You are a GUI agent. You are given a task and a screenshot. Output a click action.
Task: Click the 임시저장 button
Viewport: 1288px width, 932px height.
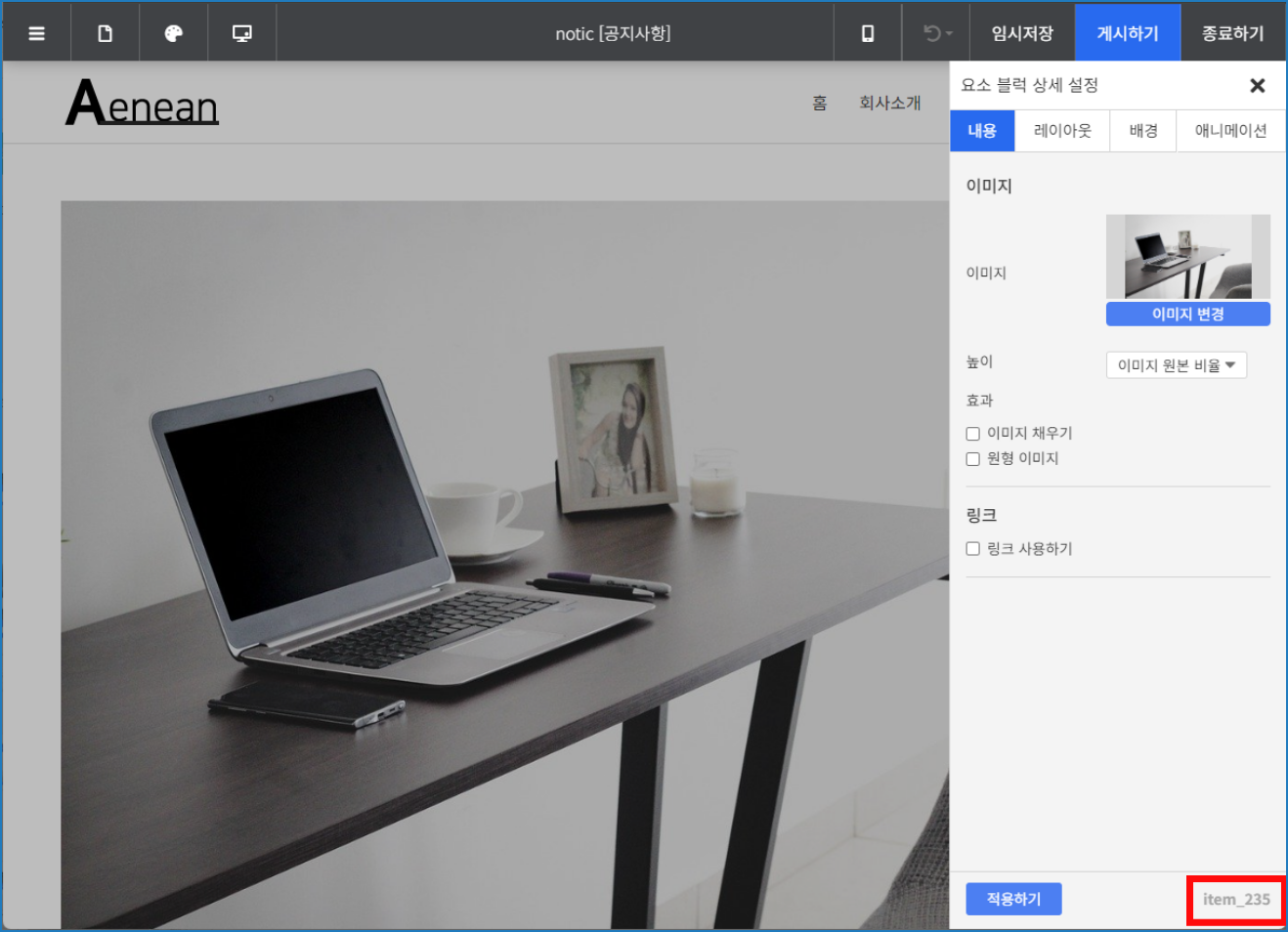coord(1021,33)
